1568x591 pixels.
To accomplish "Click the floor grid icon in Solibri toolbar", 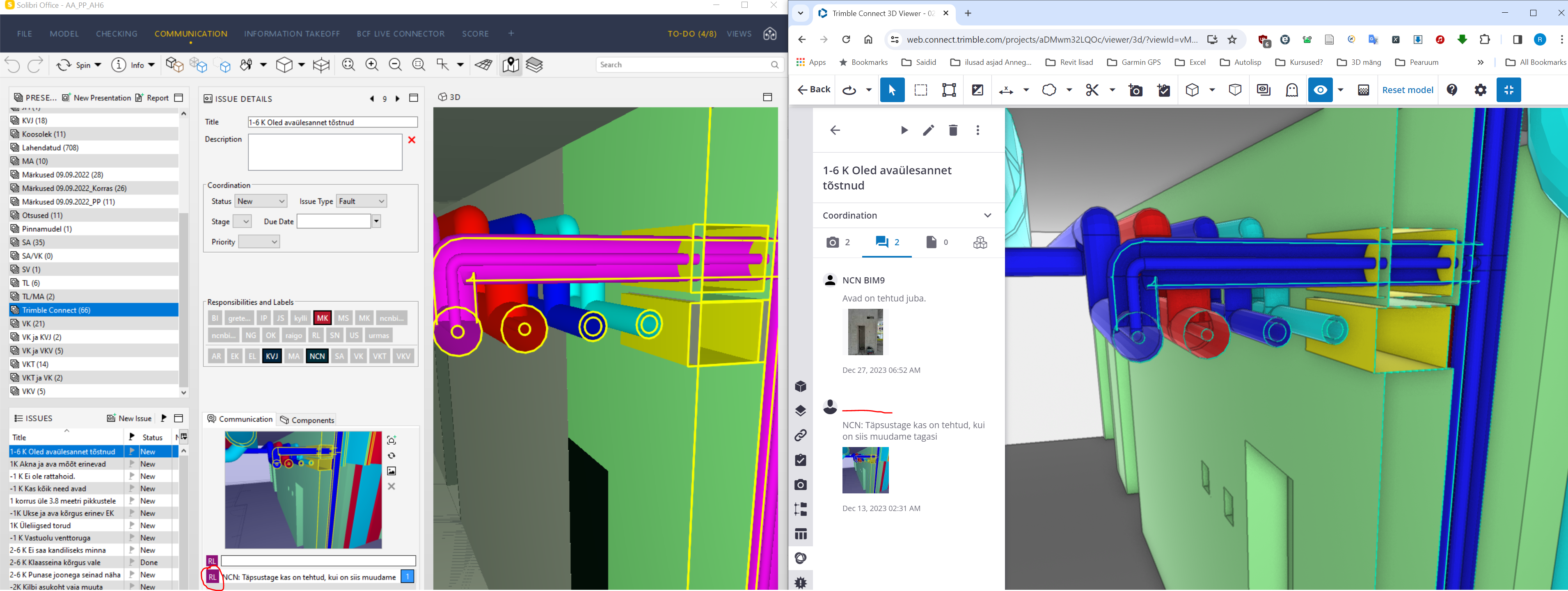I will 484,64.
